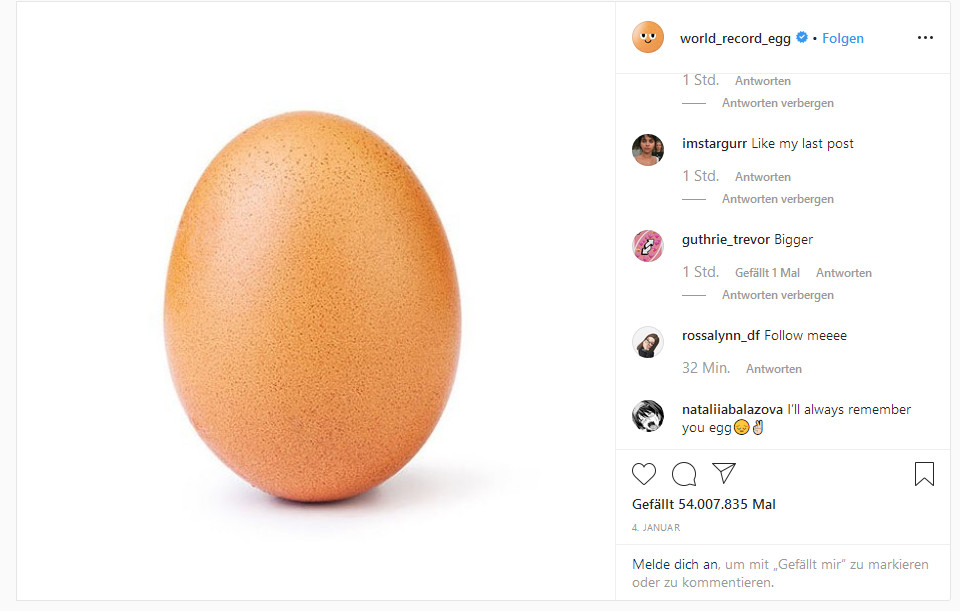Open rossalynn_df's profile picture
960x611 pixels.
pos(648,342)
